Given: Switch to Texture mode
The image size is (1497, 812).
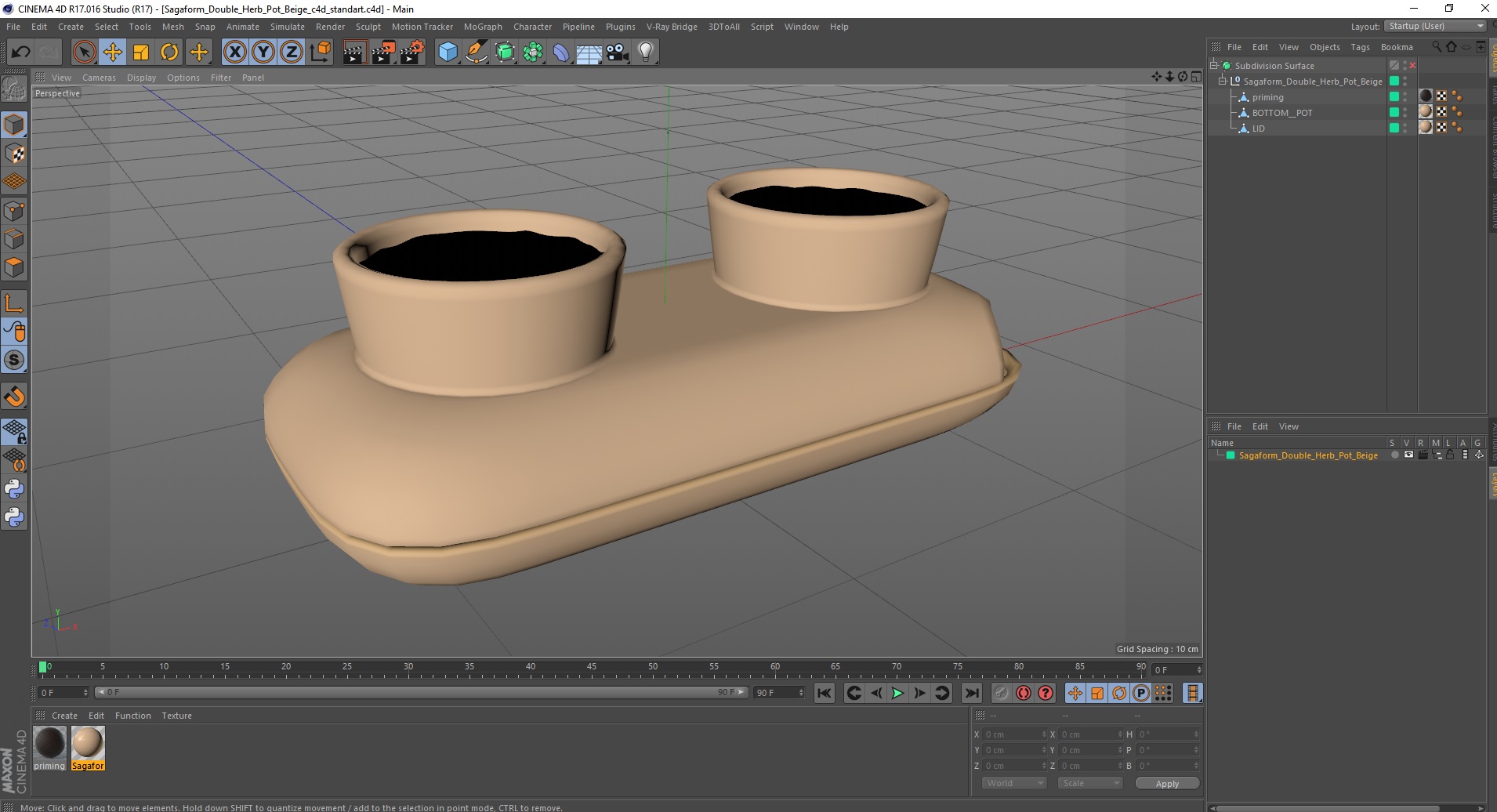Looking at the screenshot, I should pos(14,154).
